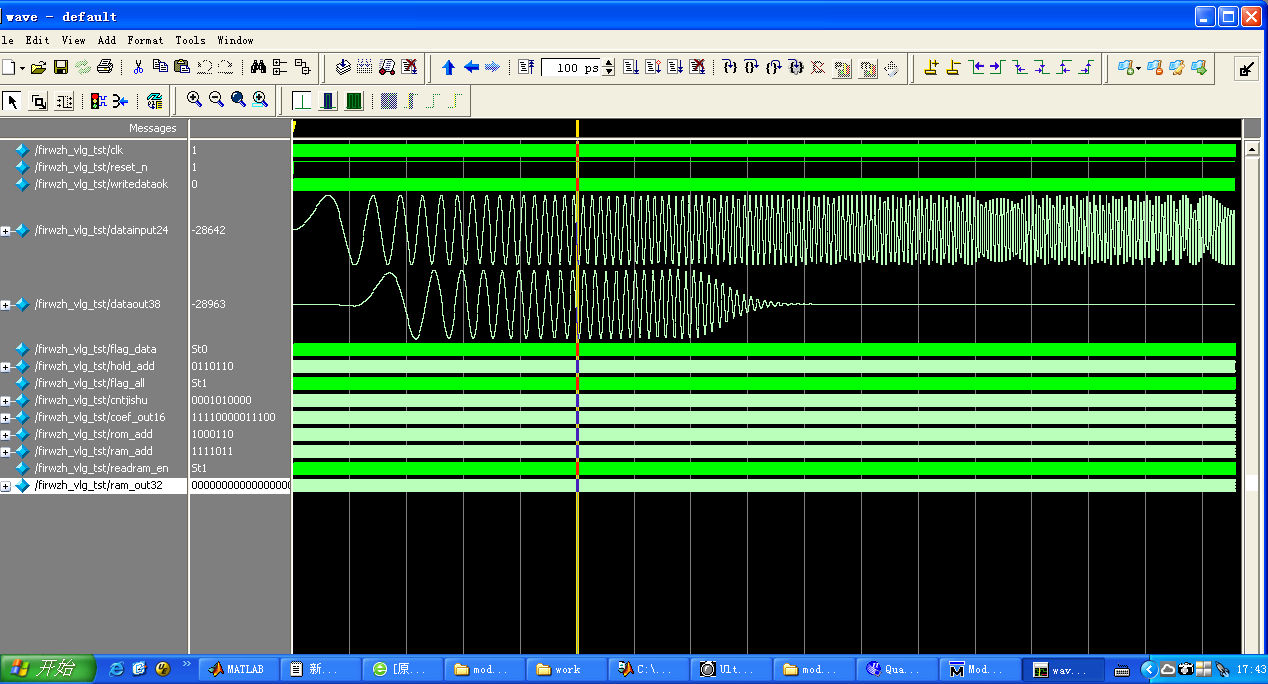This screenshot has height=684, width=1268.
Task: Open the Format menu
Action: click(x=145, y=40)
